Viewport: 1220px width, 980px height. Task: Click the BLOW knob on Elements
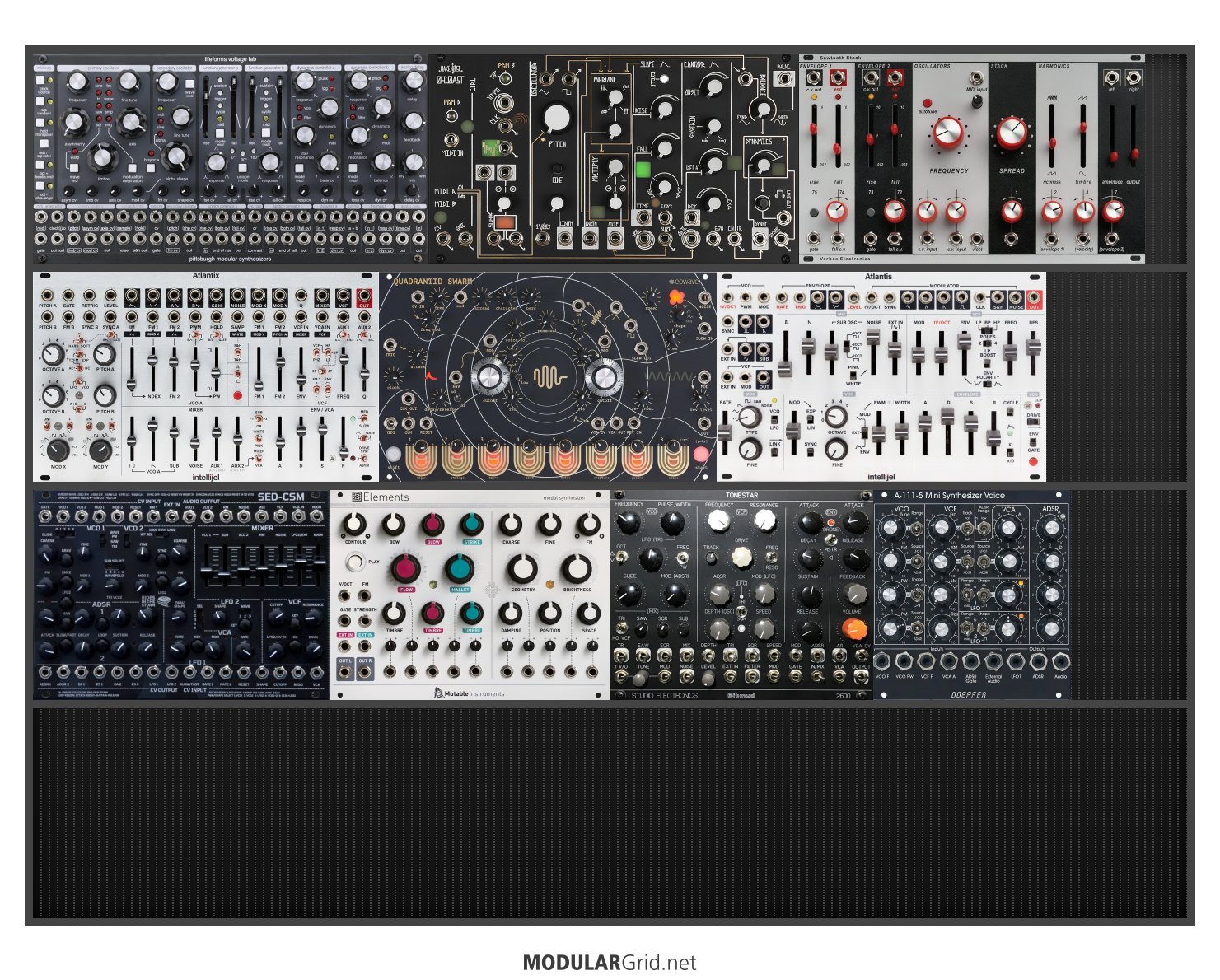tap(432, 525)
